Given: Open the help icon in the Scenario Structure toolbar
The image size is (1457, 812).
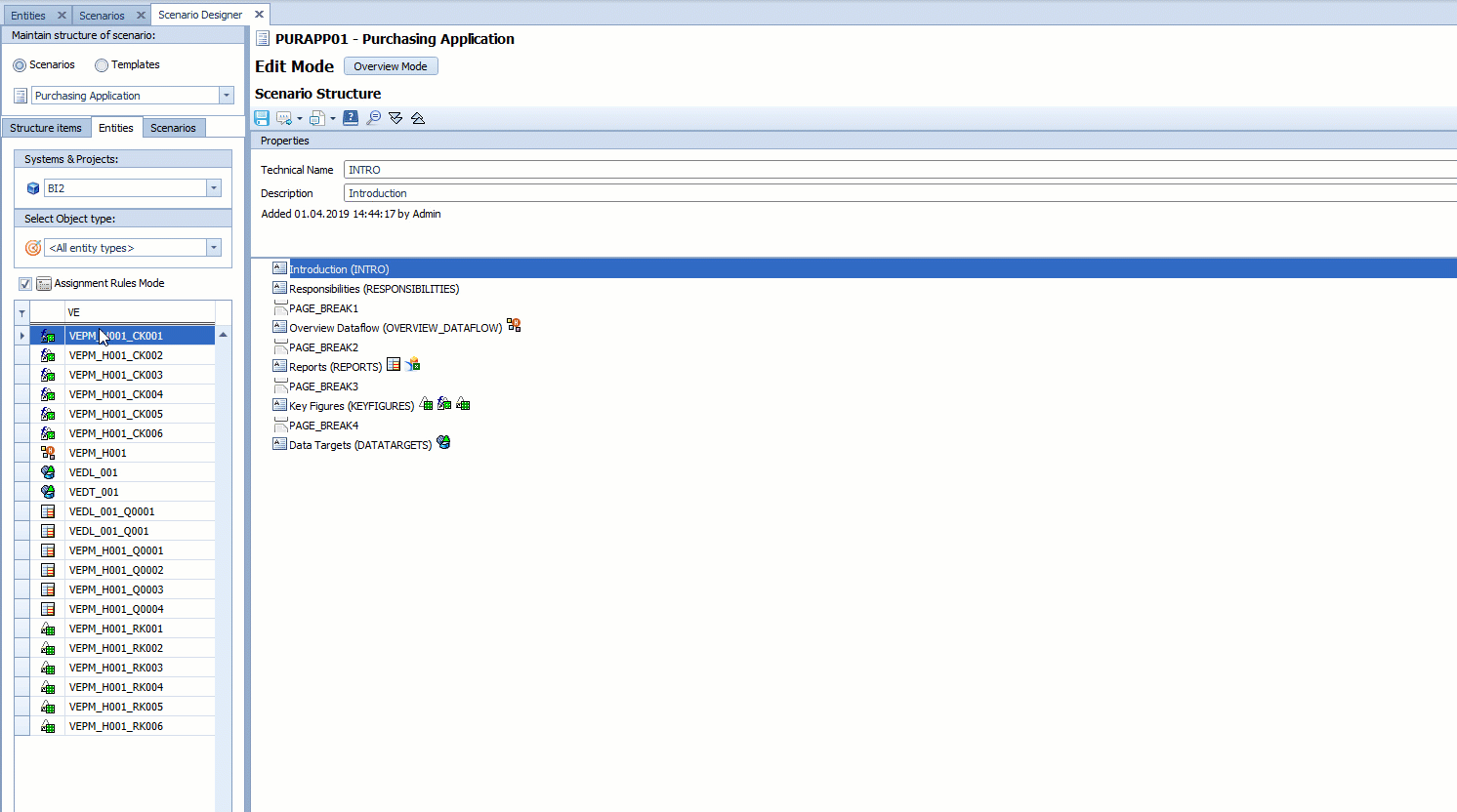Looking at the screenshot, I should click(x=351, y=117).
